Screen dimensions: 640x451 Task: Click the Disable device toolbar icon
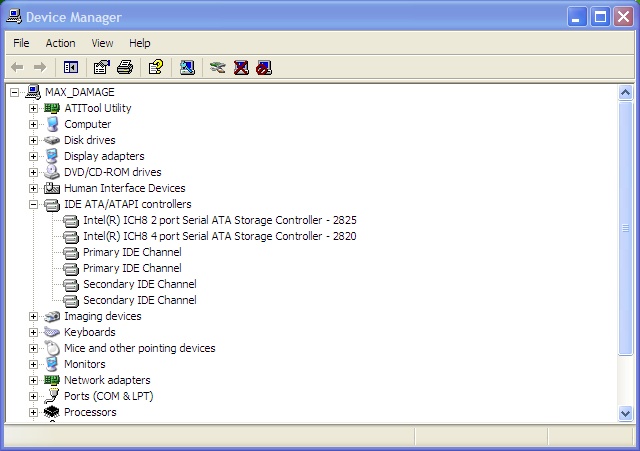click(x=263, y=68)
